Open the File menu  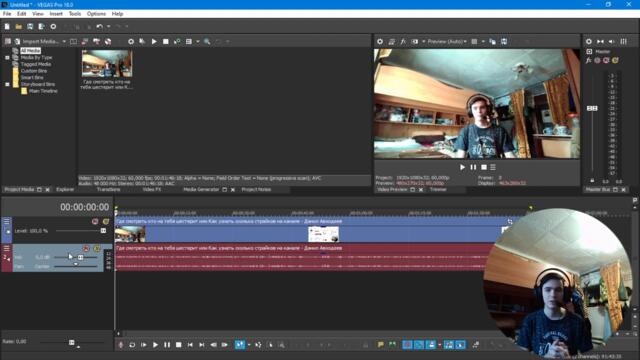click(7, 14)
